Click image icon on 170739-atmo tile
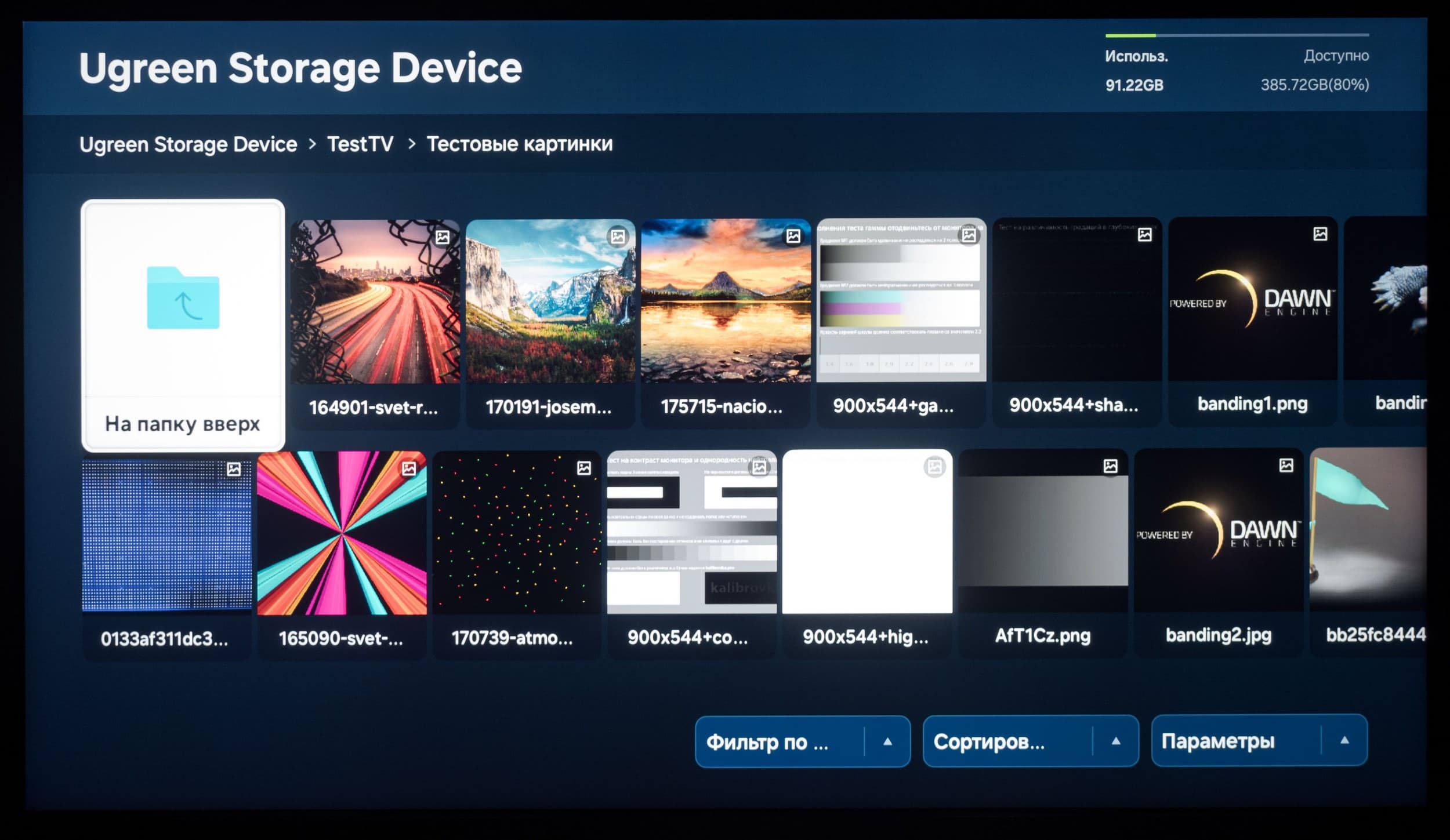The height and width of the screenshot is (840, 1450). click(584, 468)
